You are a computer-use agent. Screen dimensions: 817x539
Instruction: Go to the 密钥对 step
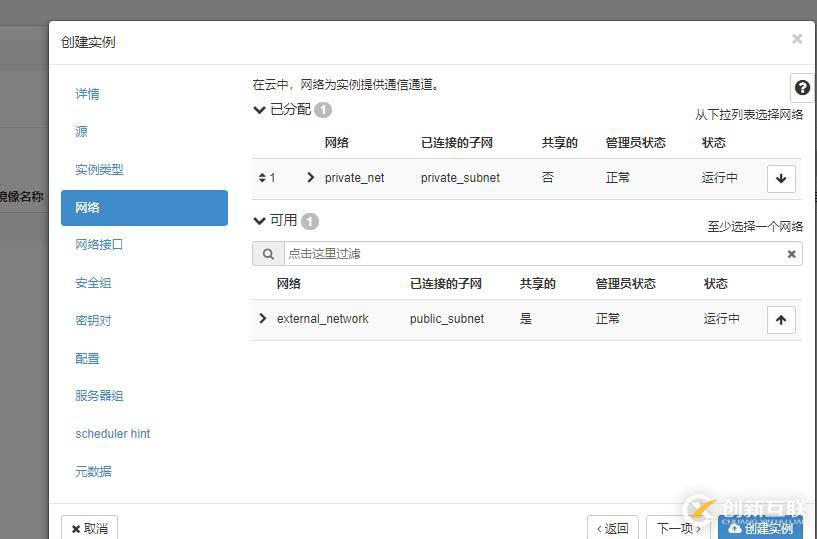pyautogui.click(x=93, y=321)
